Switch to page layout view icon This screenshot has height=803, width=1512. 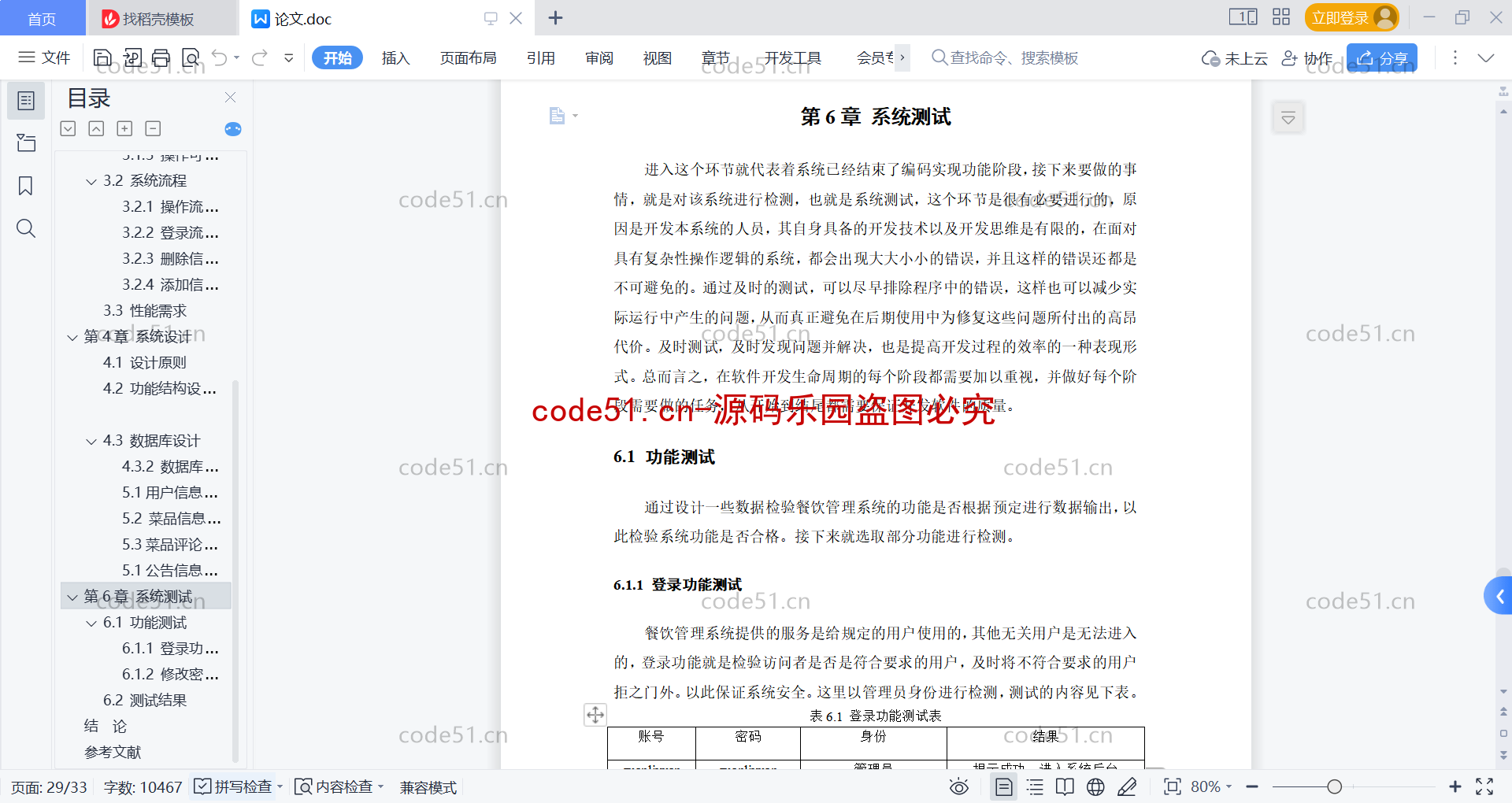(1004, 786)
